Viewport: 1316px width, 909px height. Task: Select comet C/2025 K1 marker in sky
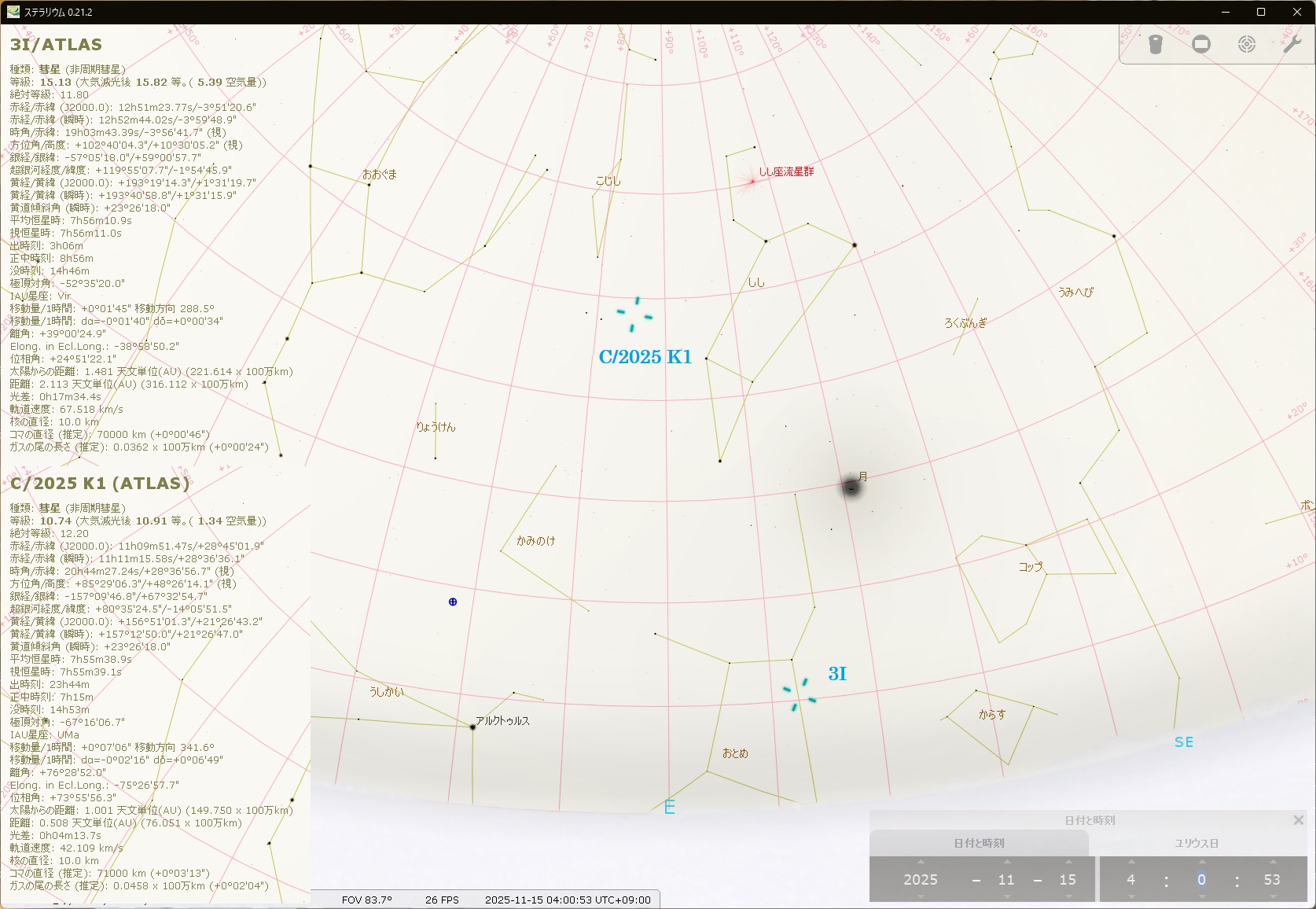click(634, 315)
